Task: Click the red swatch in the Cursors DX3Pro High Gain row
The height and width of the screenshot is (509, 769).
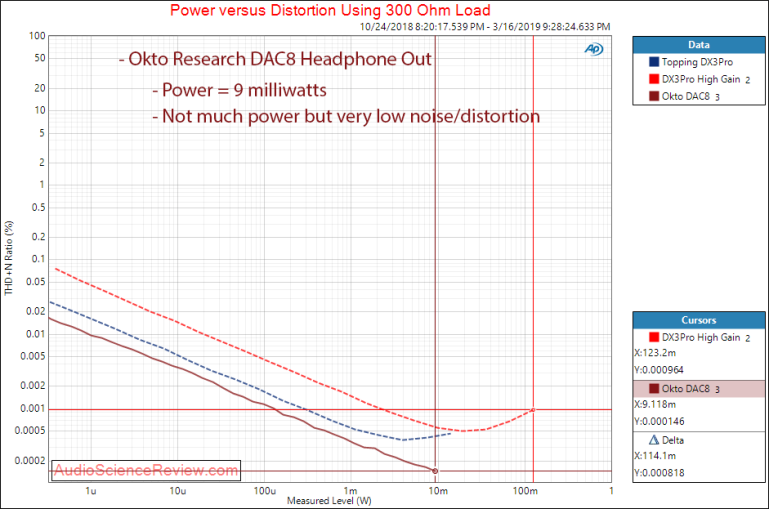Action: (x=654, y=337)
